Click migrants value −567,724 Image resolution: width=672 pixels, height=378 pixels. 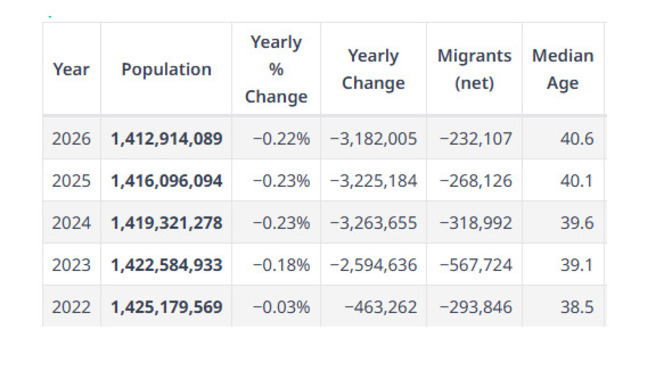[476, 265]
